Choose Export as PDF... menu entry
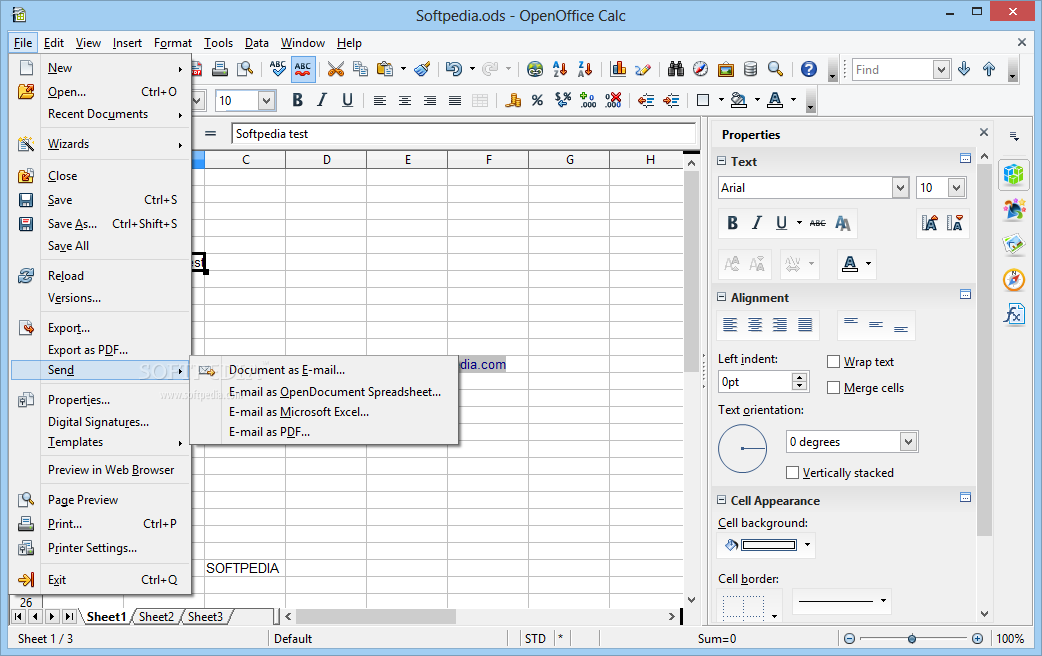The image size is (1042, 656). pyautogui.click(x=100, y=350)
